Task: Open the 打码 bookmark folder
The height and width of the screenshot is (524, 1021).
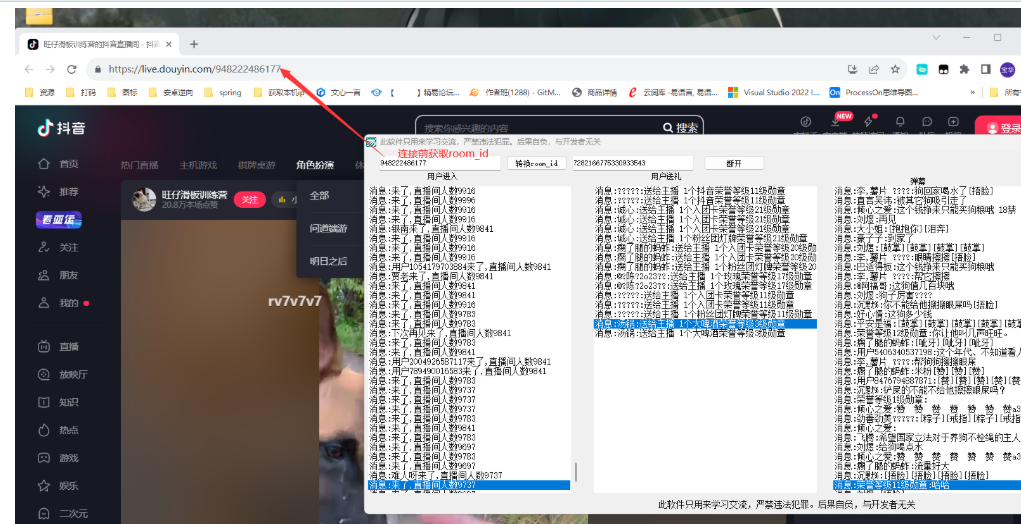Action: tap(81, 92)
